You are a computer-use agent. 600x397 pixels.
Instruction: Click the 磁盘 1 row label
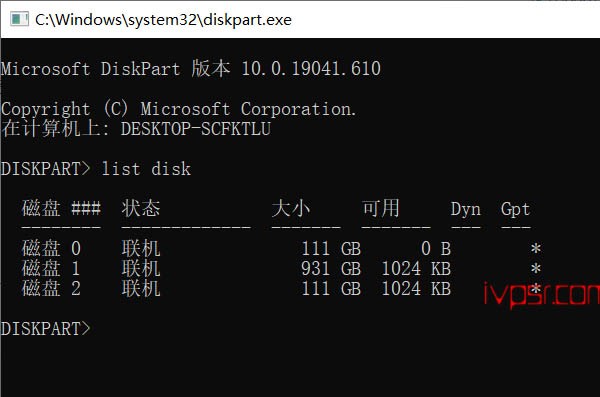pos(51,268)
